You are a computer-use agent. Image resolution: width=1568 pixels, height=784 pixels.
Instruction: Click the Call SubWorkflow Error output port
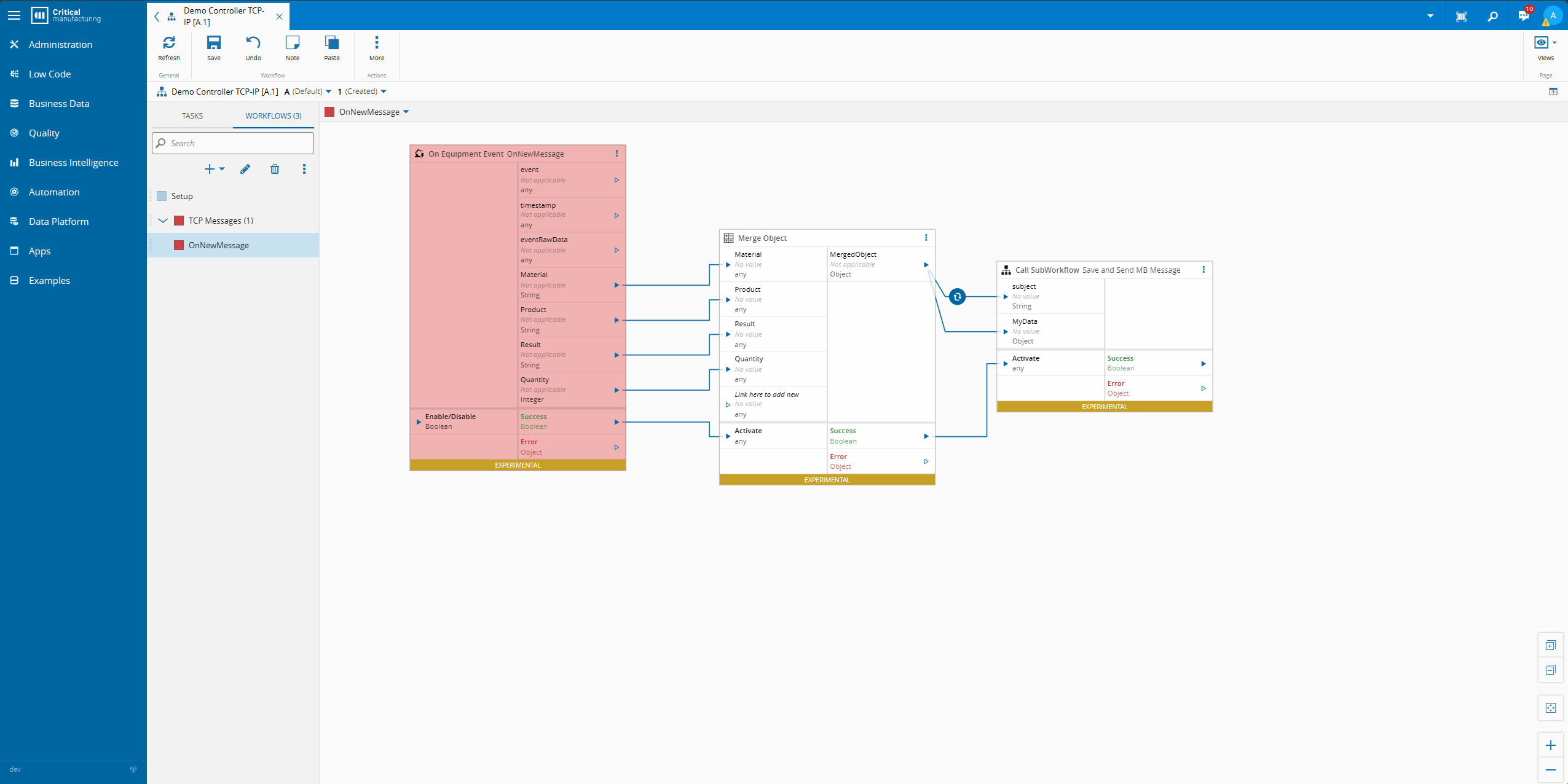(1203, 388)
